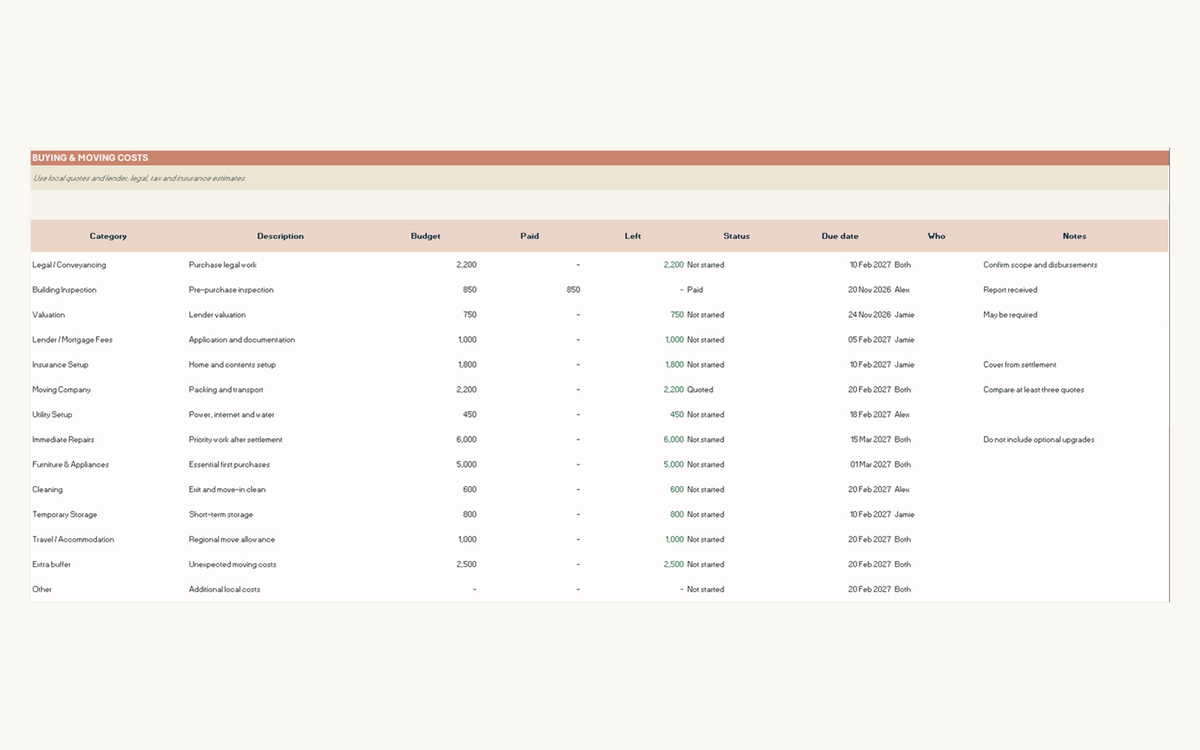
Task: Click the 'Travel / Accommodation' category cell
Action: [73, 540]
